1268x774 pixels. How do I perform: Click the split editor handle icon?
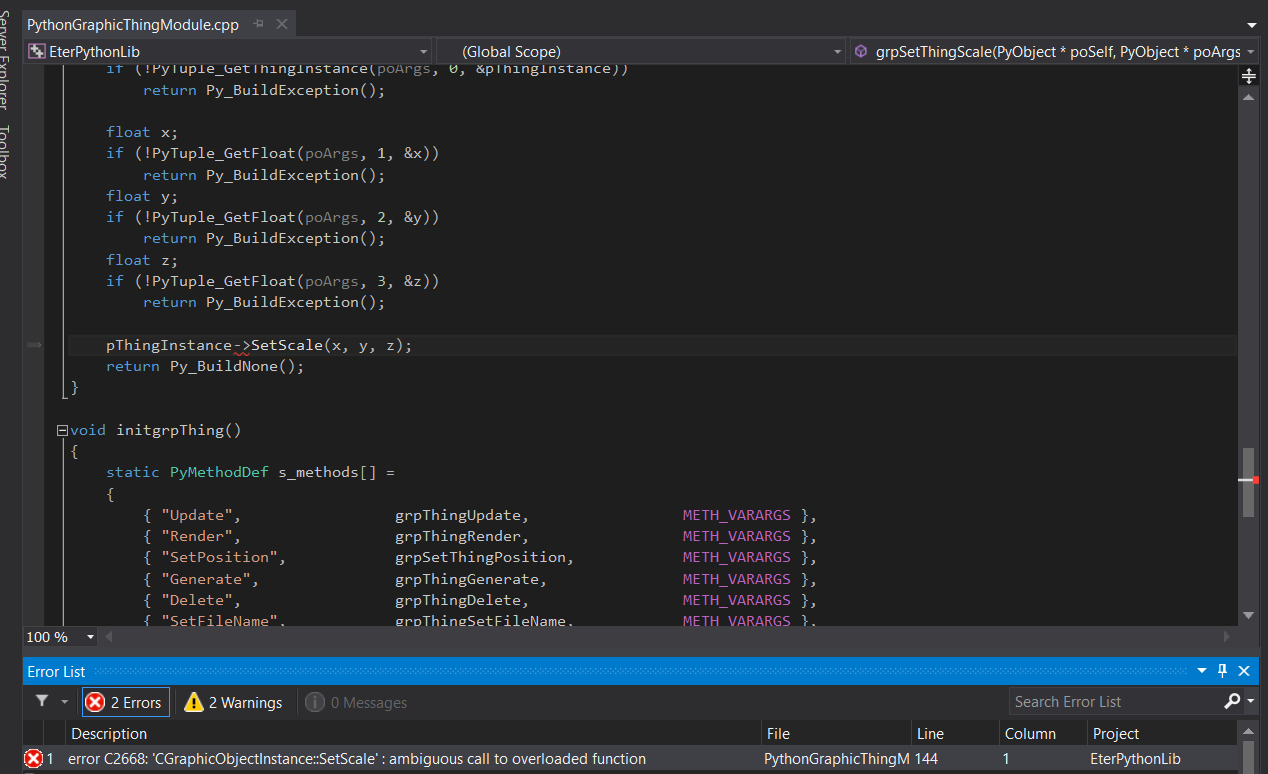[x=1248, y=76]
